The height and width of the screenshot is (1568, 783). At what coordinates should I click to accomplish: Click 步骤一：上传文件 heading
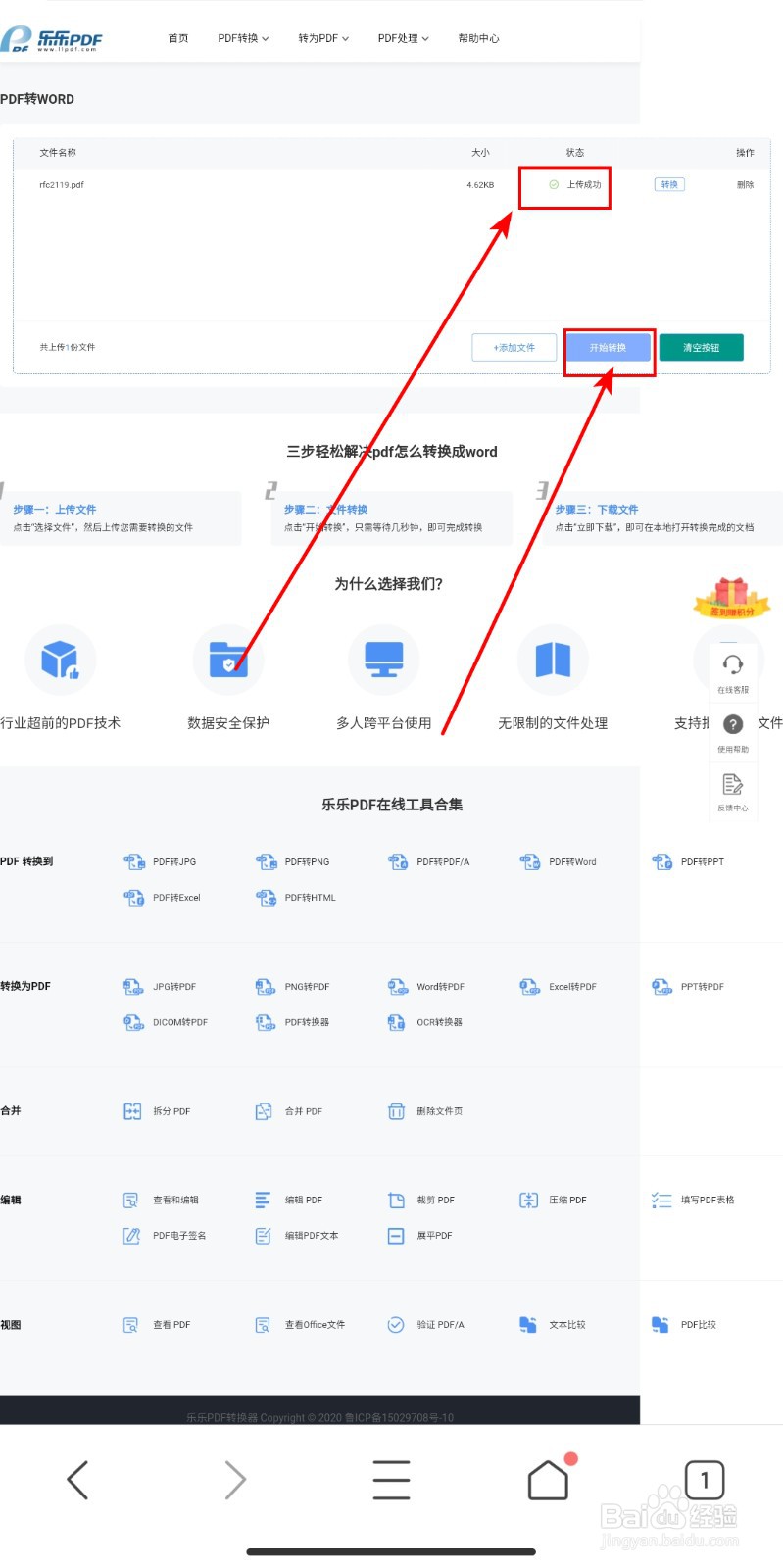point(55,510)
